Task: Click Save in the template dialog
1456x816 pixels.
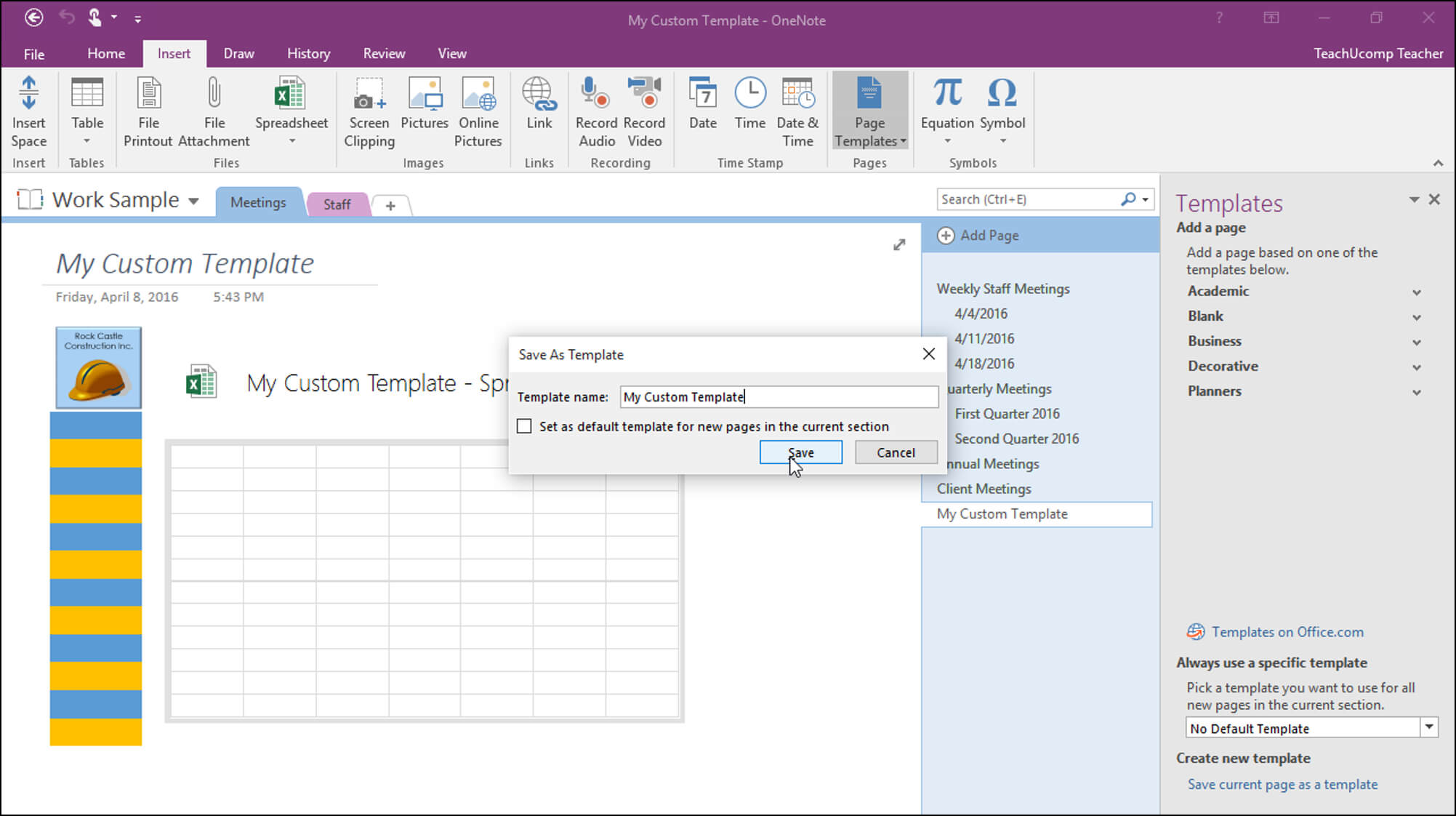Action: [800, 452]
